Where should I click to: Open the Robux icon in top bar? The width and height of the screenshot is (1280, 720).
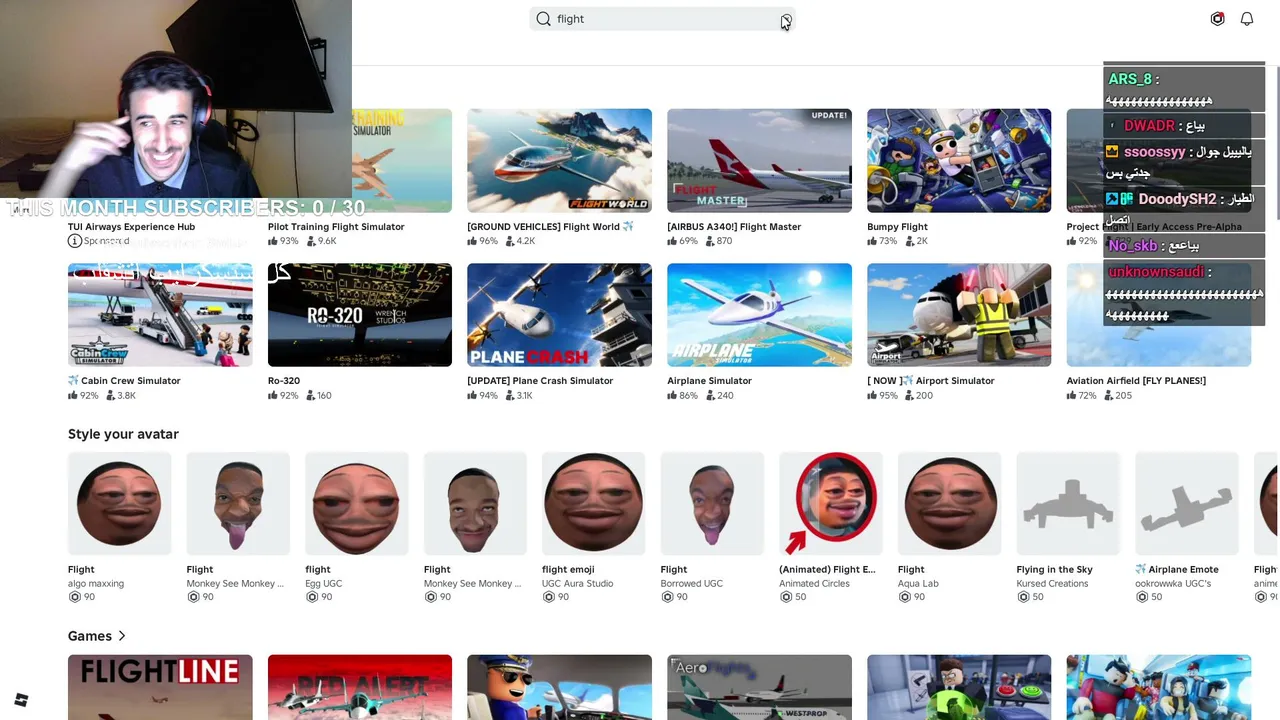[1217, 19]
